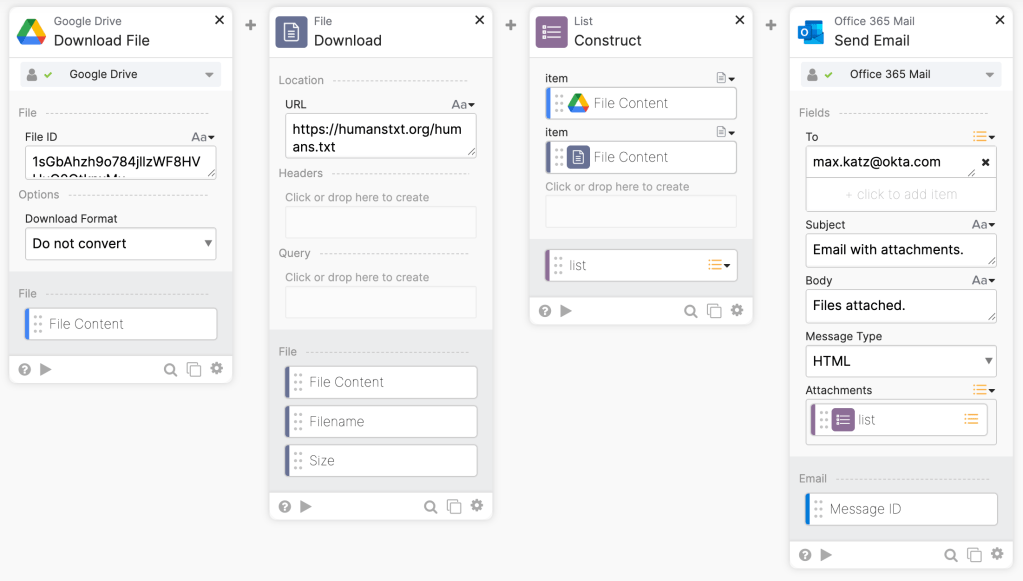Viewport: 1023px width, 581px height.
Task: Duplicate the List Construct card
Action: point(714,310)
